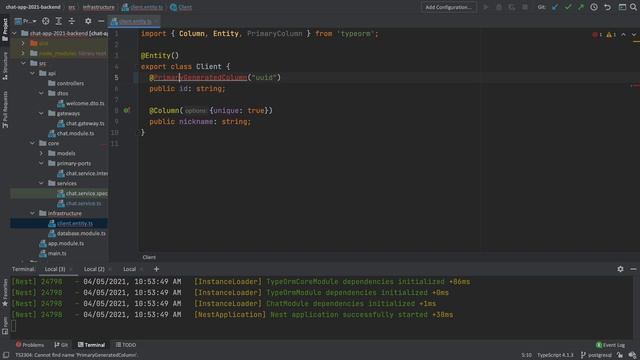Open the Pull Requests side tool window
The width and height of the screenshot is (640, 360).
click(5, 109)
